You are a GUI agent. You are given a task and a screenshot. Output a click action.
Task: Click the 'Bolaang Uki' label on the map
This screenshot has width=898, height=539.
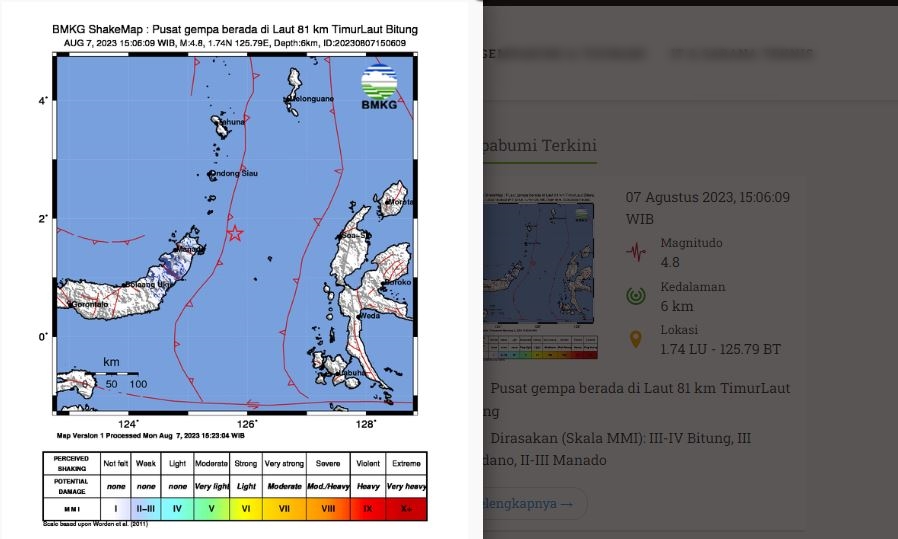coord(149,284)
